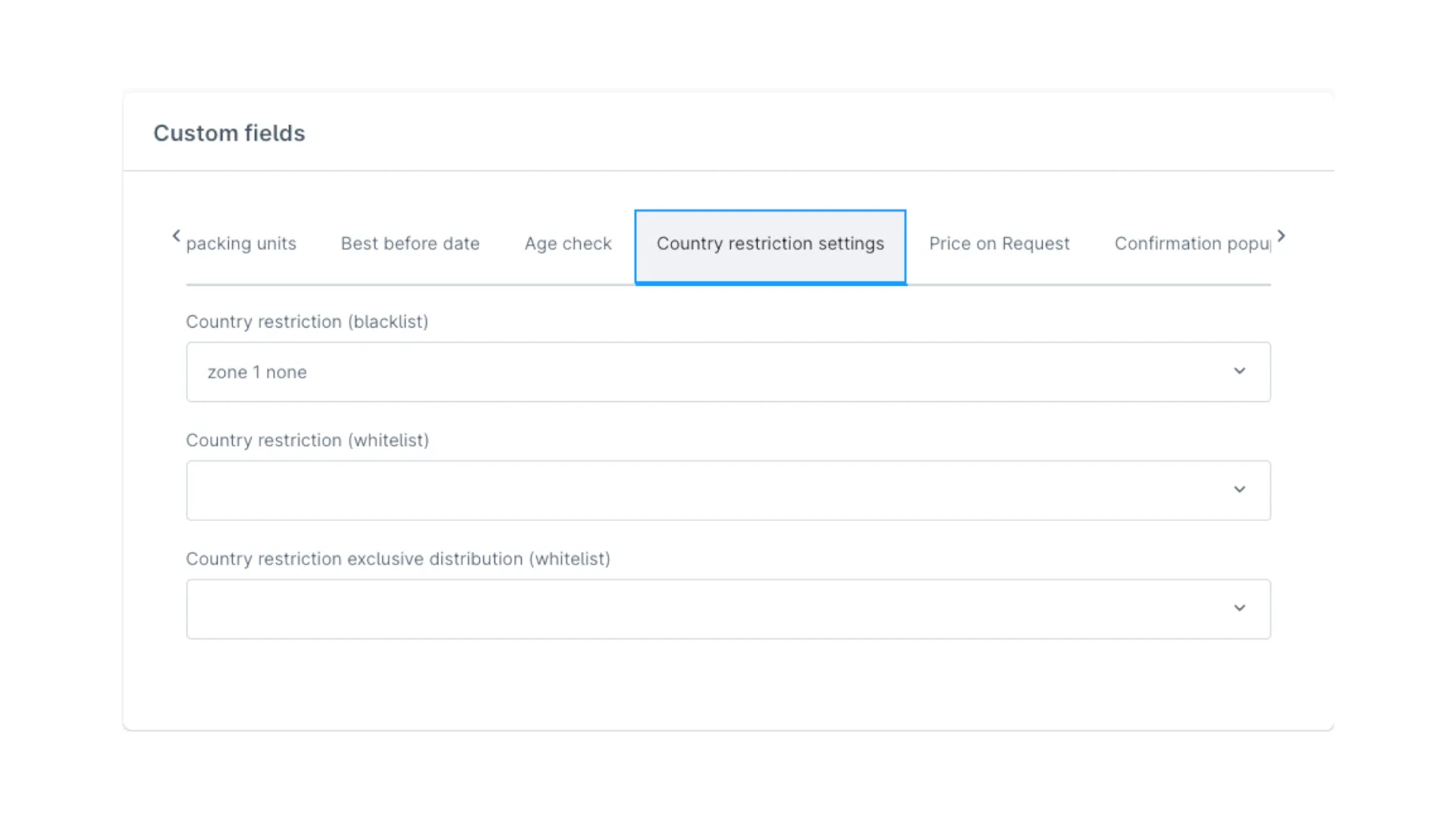Switch to the Price on Request tab

point(999,243)
